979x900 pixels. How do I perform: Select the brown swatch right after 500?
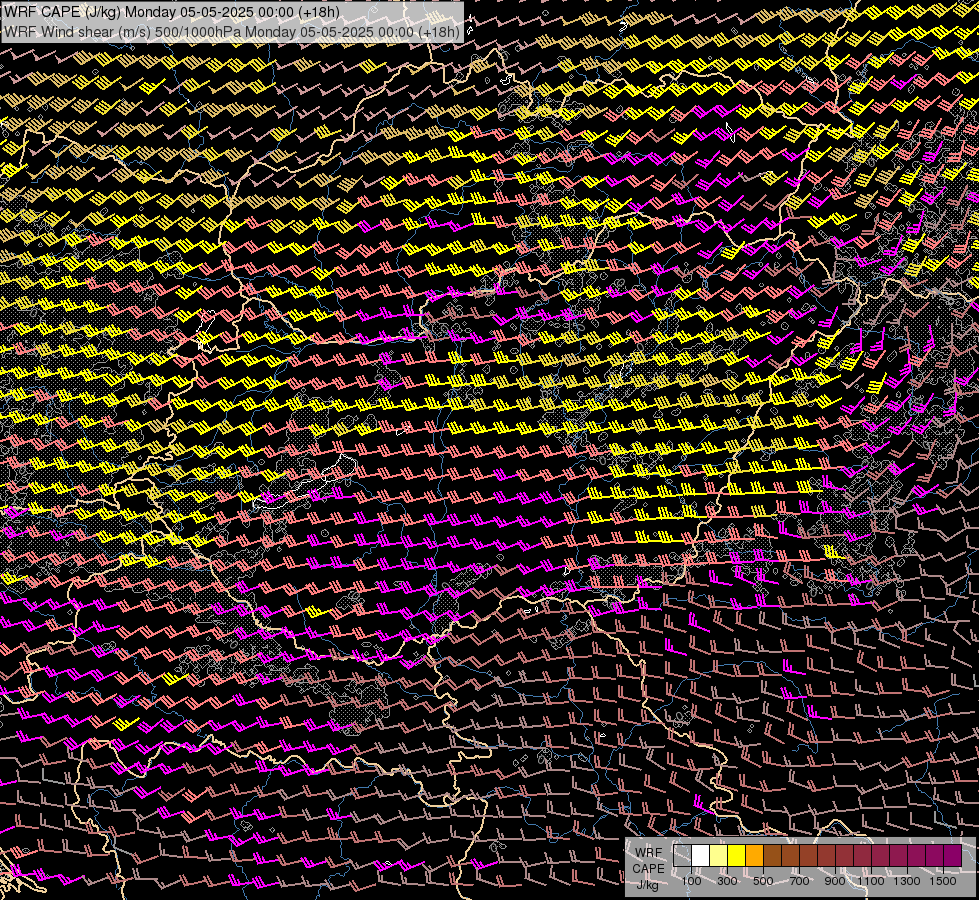tap(772, 856)
